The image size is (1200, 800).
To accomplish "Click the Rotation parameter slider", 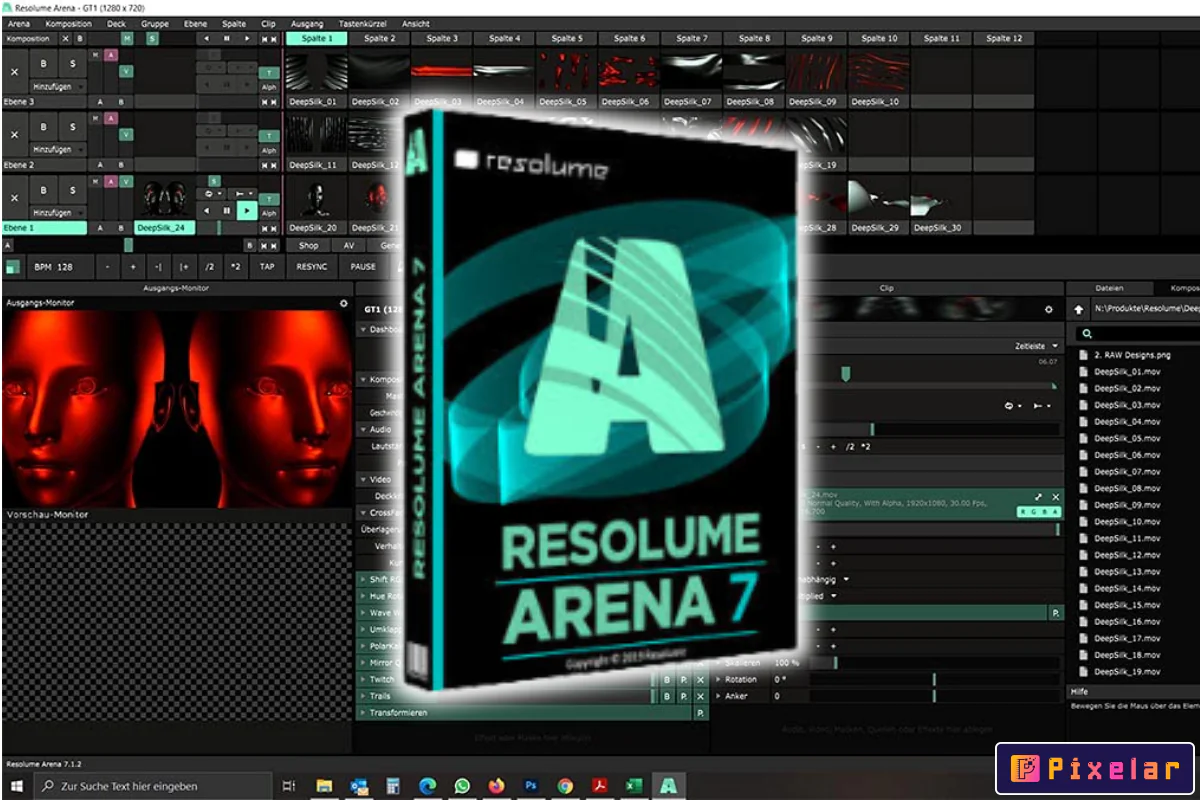I will click(x=935, y=679).
